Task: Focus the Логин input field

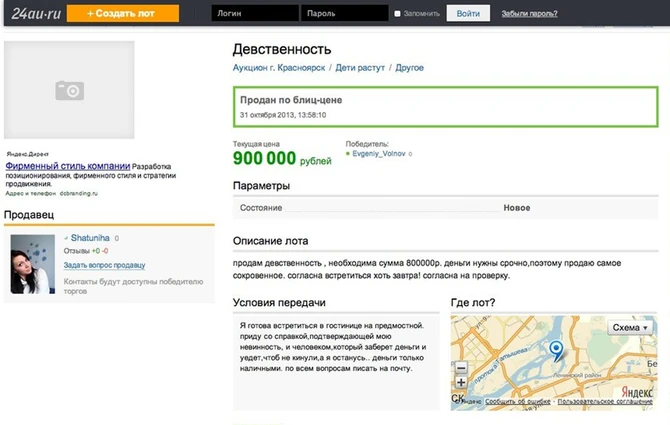Action: [255, 14]
